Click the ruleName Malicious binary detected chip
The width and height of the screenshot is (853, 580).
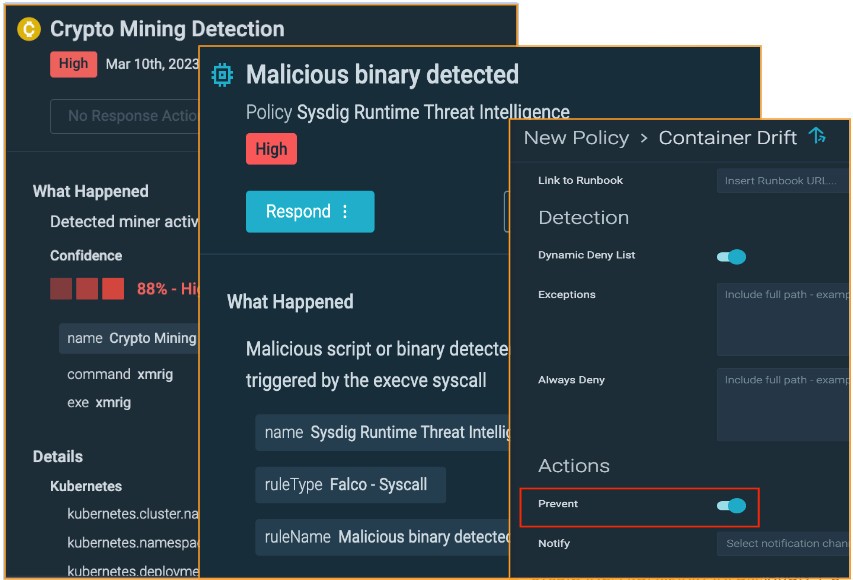click(382, 537)
